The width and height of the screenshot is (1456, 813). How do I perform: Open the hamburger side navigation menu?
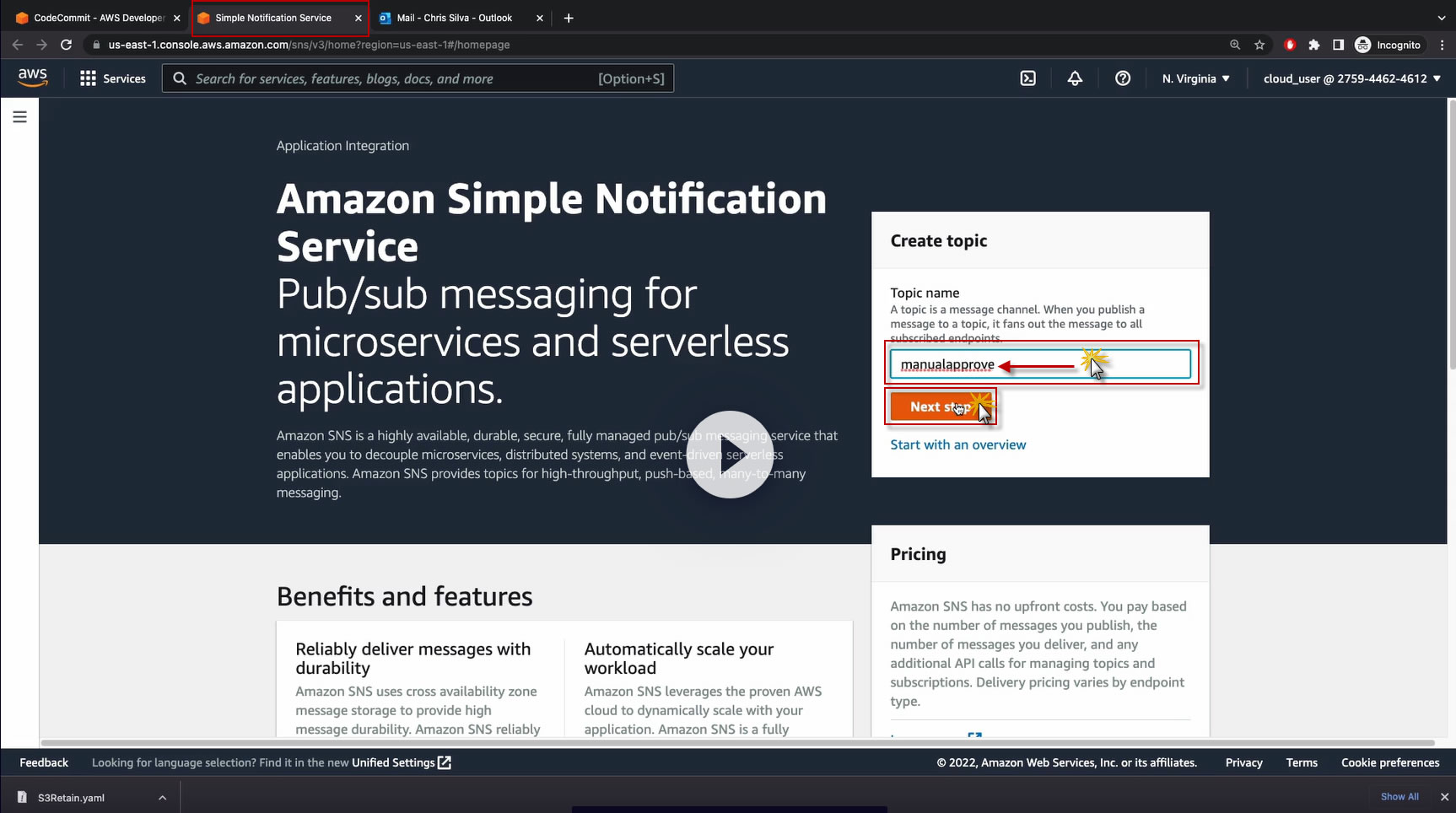(x=20, y=116)
